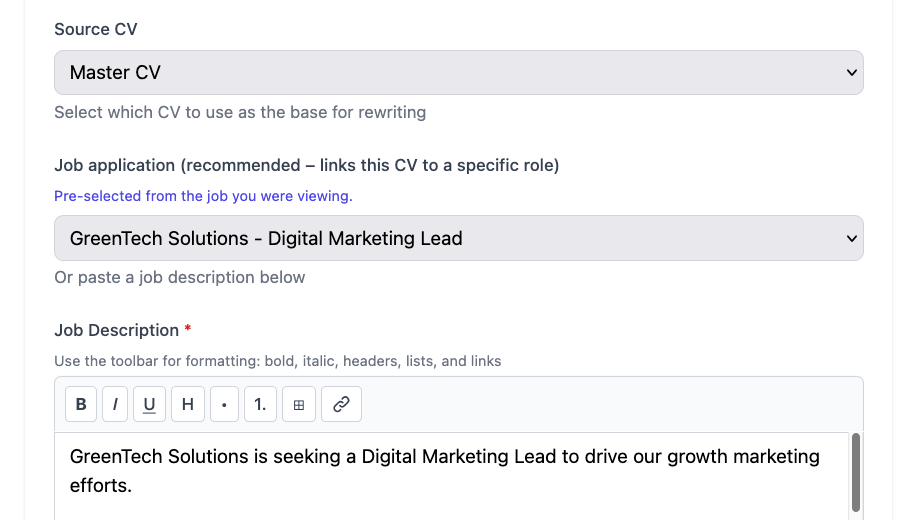Insert a header using H button
Image resolution: width=921 pixels, height=520 pixels.
click(x=188, y=404)
